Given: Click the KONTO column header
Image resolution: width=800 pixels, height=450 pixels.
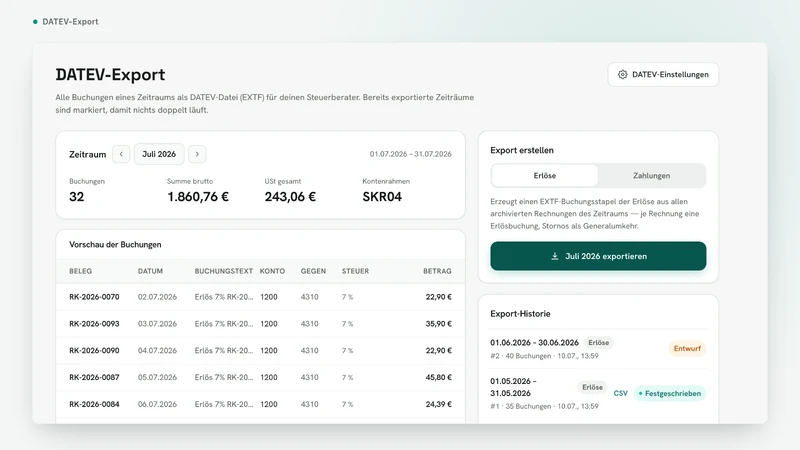Looking at the screenshot, I should coord(272,271).
